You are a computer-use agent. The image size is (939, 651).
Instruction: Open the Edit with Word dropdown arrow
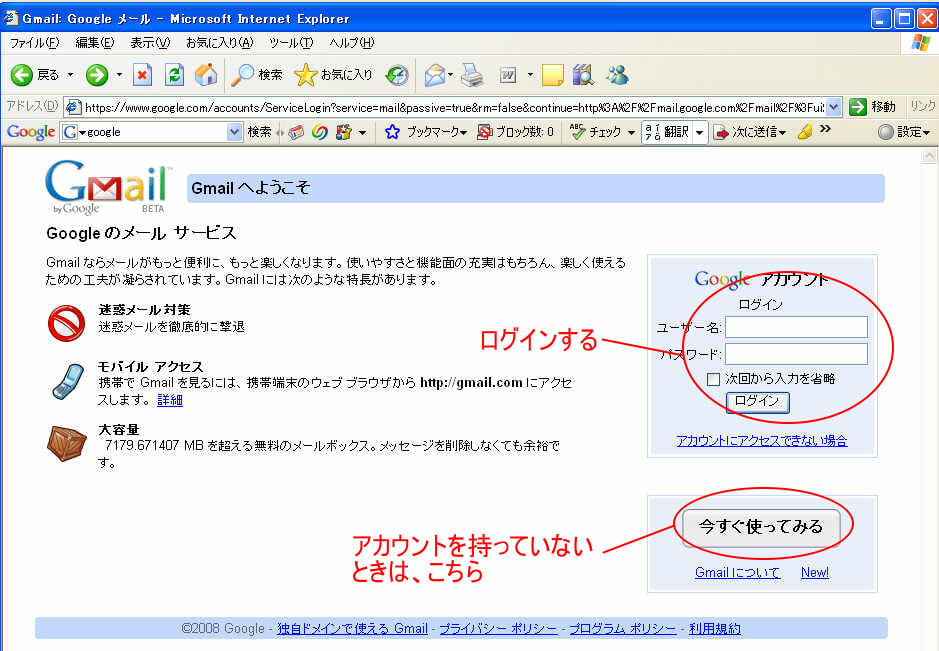tap(529, 75)
